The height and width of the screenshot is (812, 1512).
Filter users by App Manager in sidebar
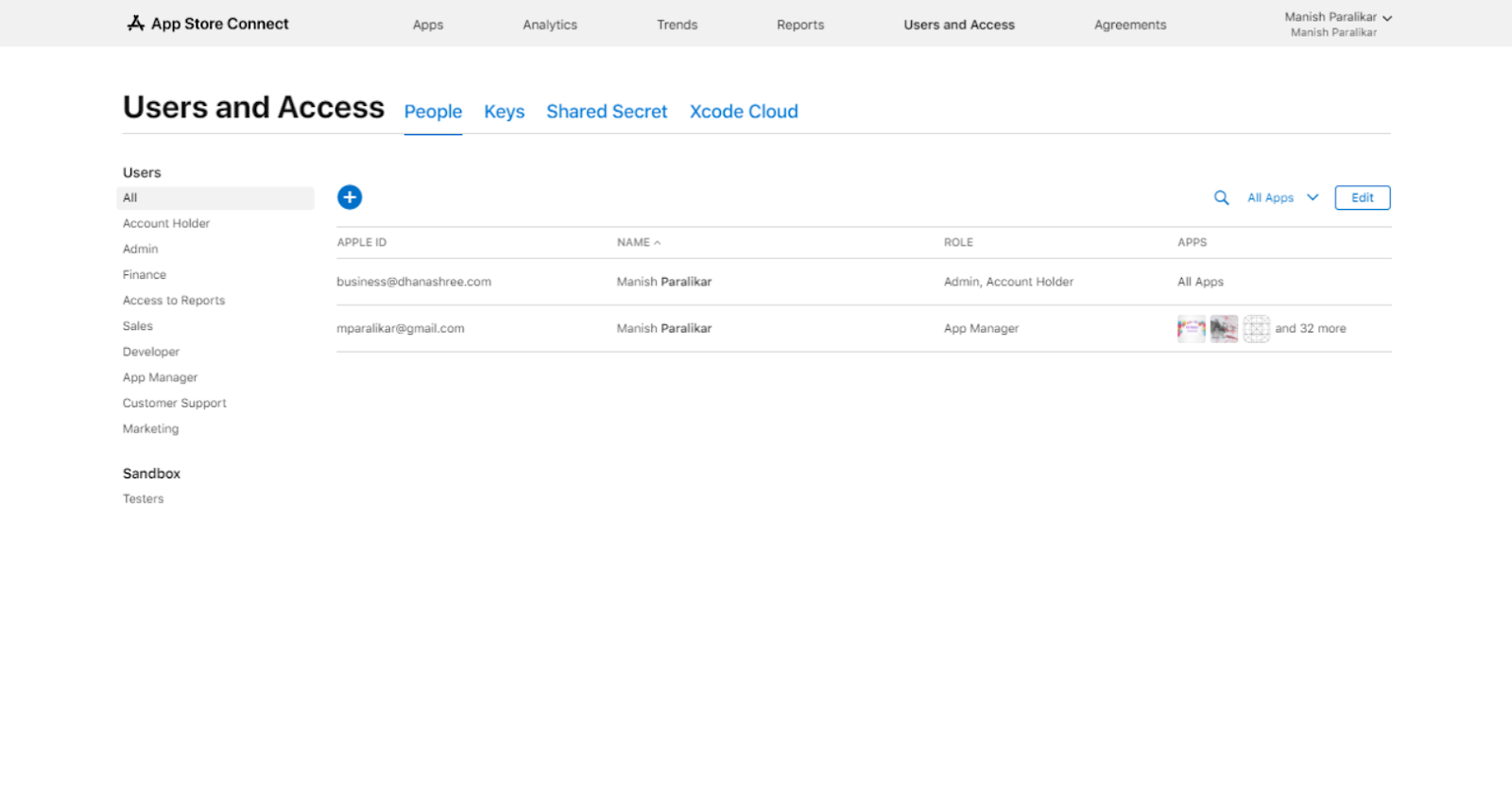pos(161,377)
